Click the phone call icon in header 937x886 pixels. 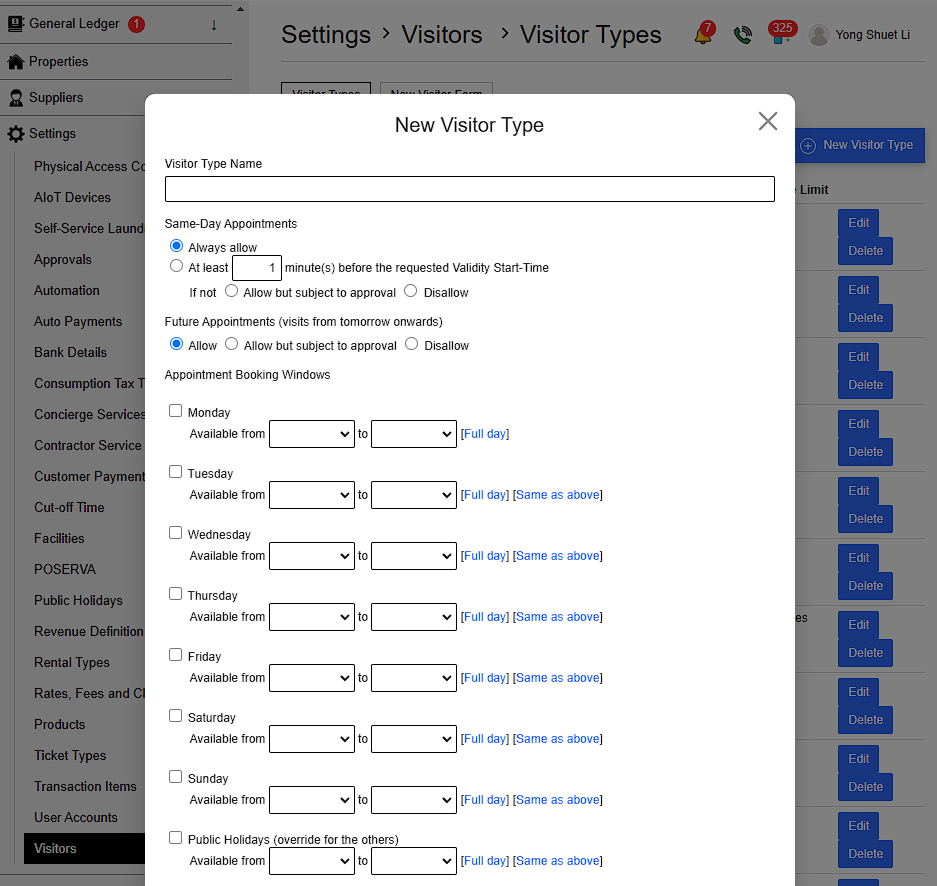point(742,36)
